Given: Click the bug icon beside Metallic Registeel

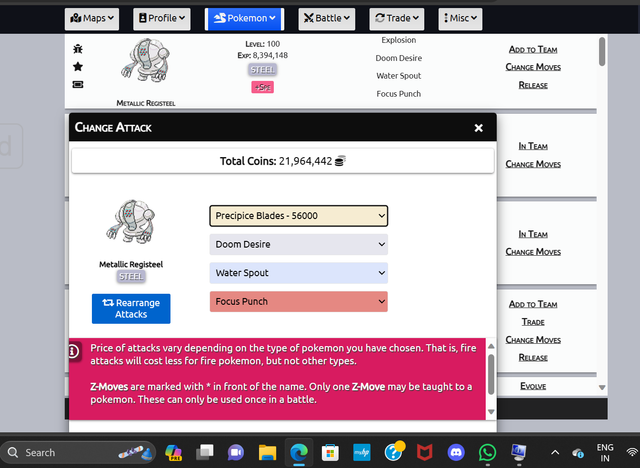Looking at the screenshot, I should (78, 49).
